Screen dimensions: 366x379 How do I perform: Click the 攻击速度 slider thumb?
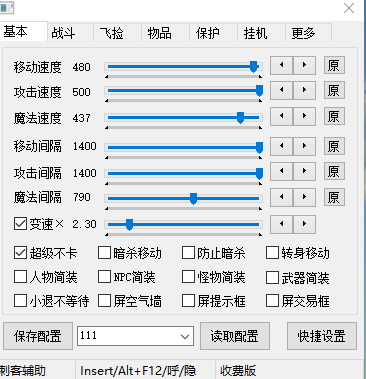pos(259,91)
